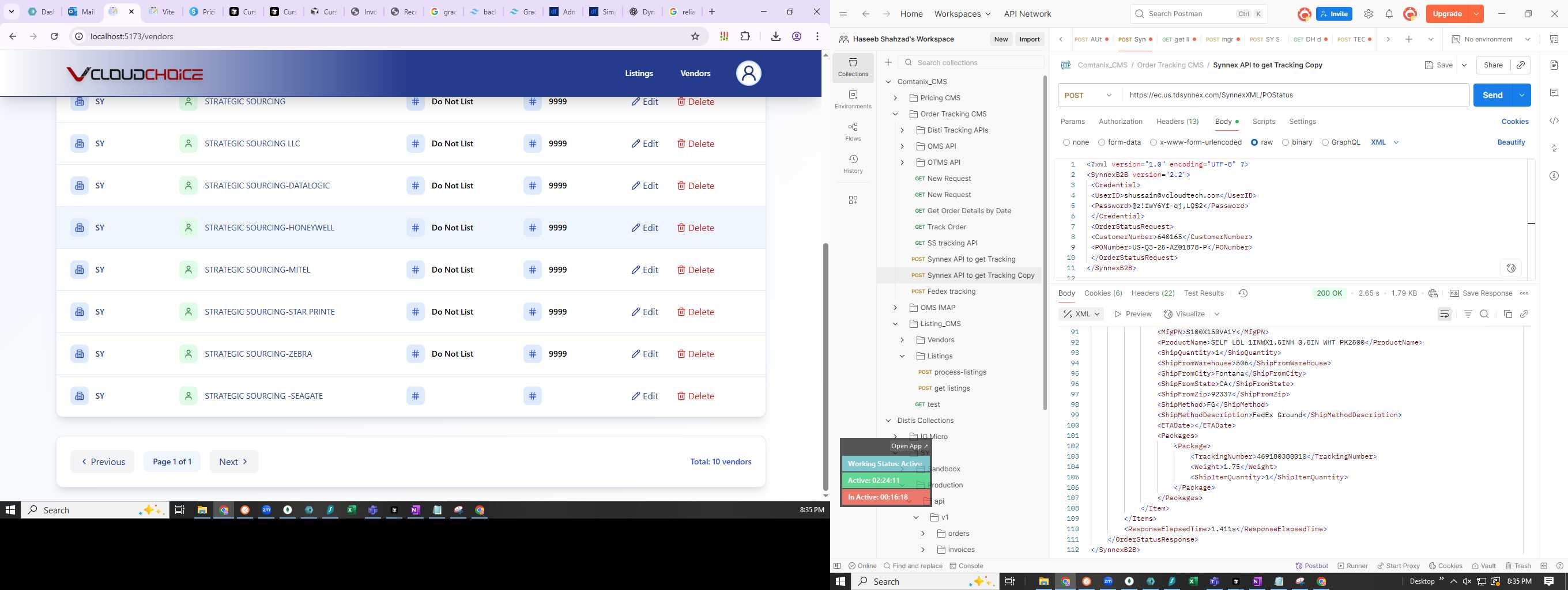Add a new collection with plus icon
The image size is (1568, 590).
[x=888, y=63]
